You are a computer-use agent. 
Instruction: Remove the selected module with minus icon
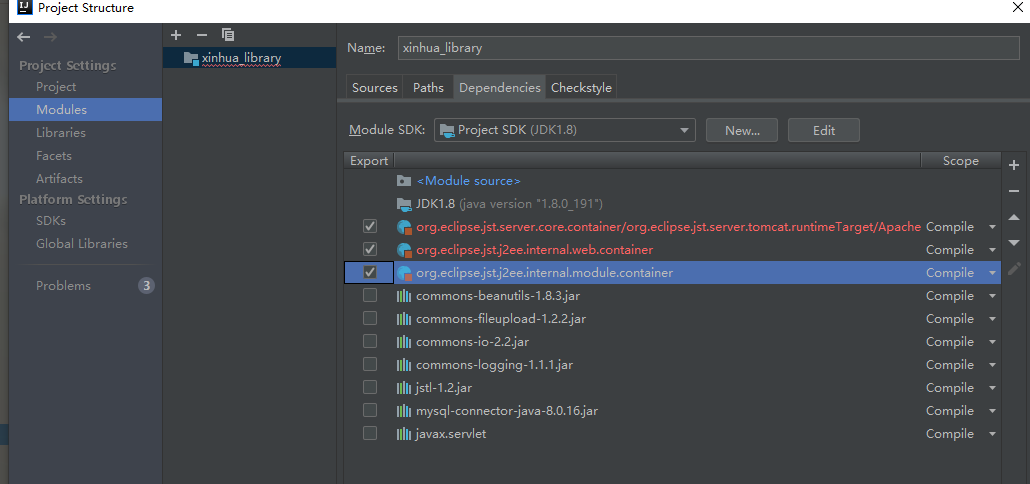201,35
